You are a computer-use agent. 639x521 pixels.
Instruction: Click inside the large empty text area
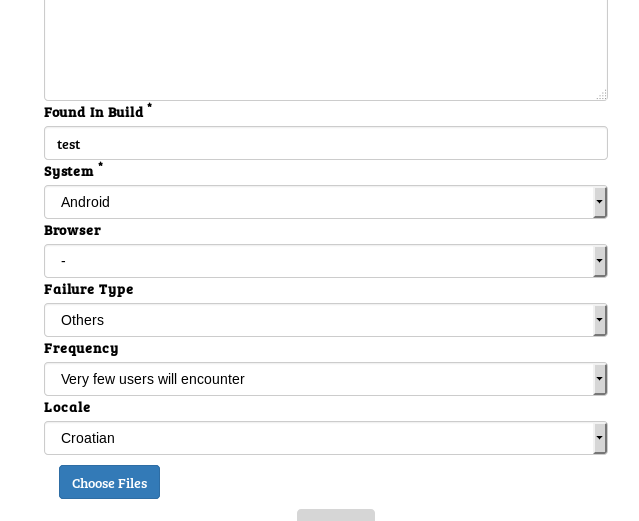[325, 45]
